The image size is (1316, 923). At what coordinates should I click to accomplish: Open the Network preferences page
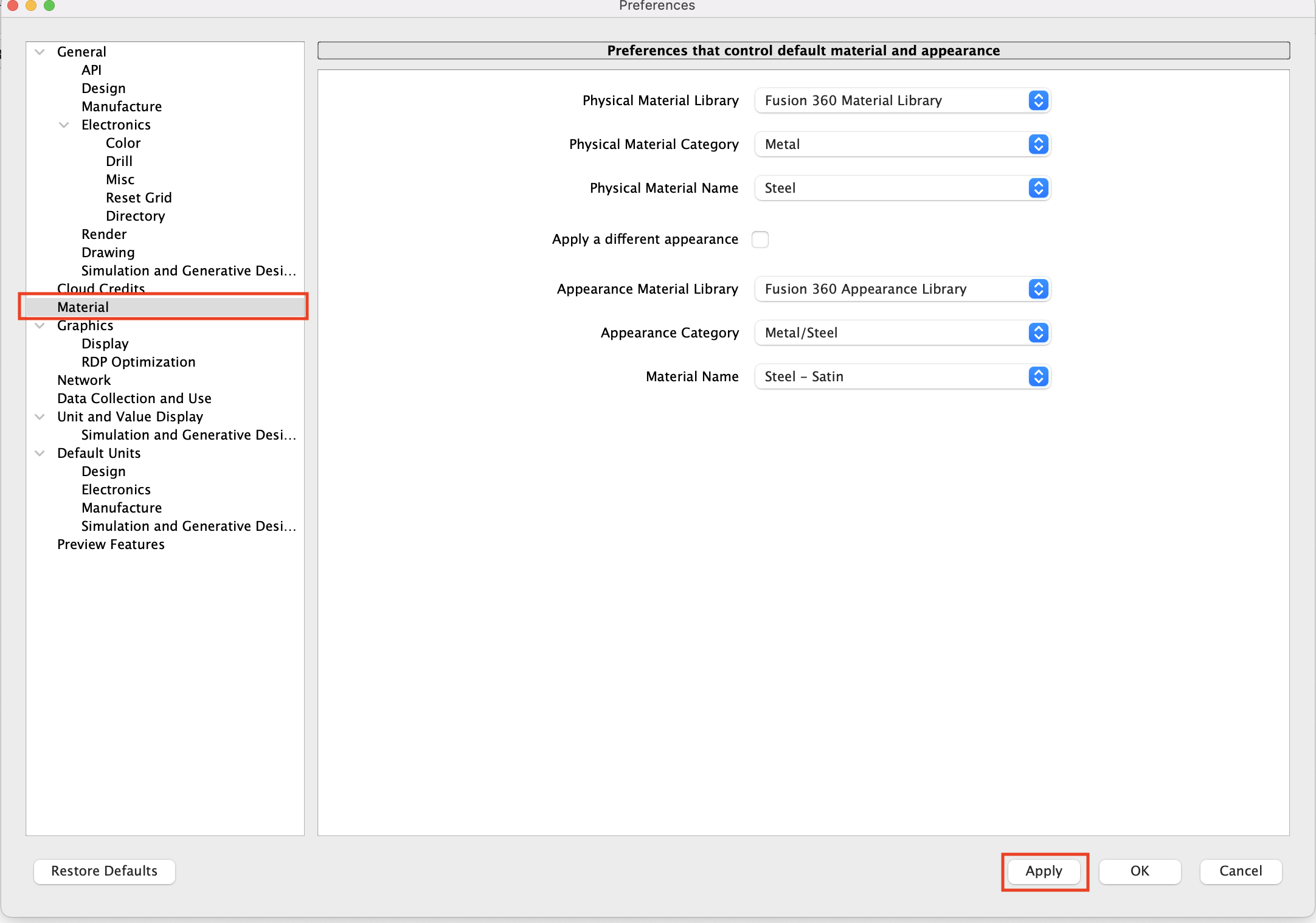coord(84,380)
